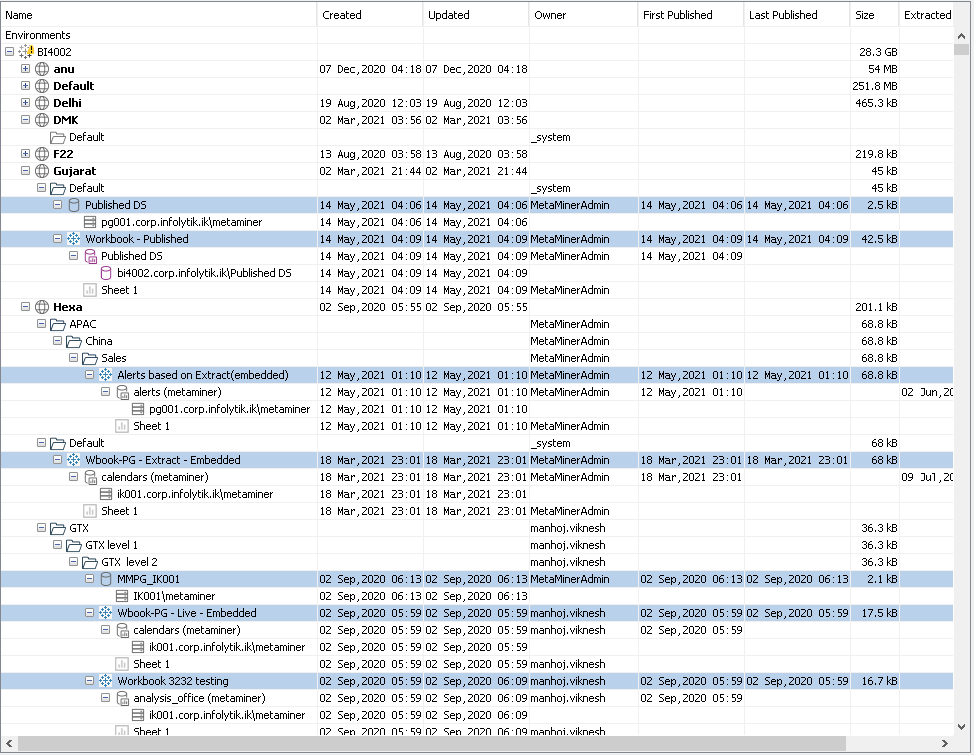The image size is (974, 755).
Task: Collapse the MMPG_IK001 node
Action: (x=90, y=579)
